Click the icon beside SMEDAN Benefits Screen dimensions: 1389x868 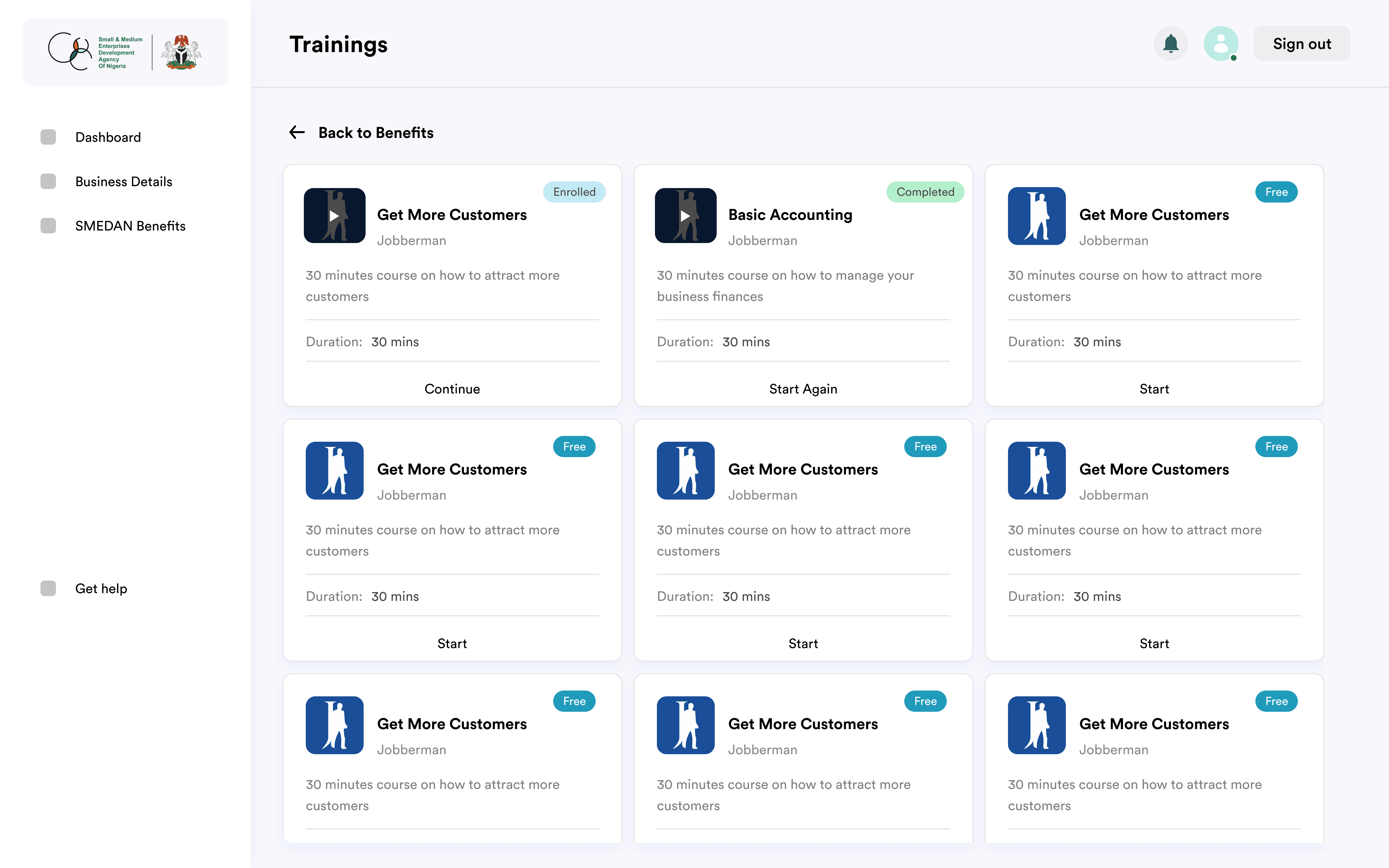click(x=48, y=226)
